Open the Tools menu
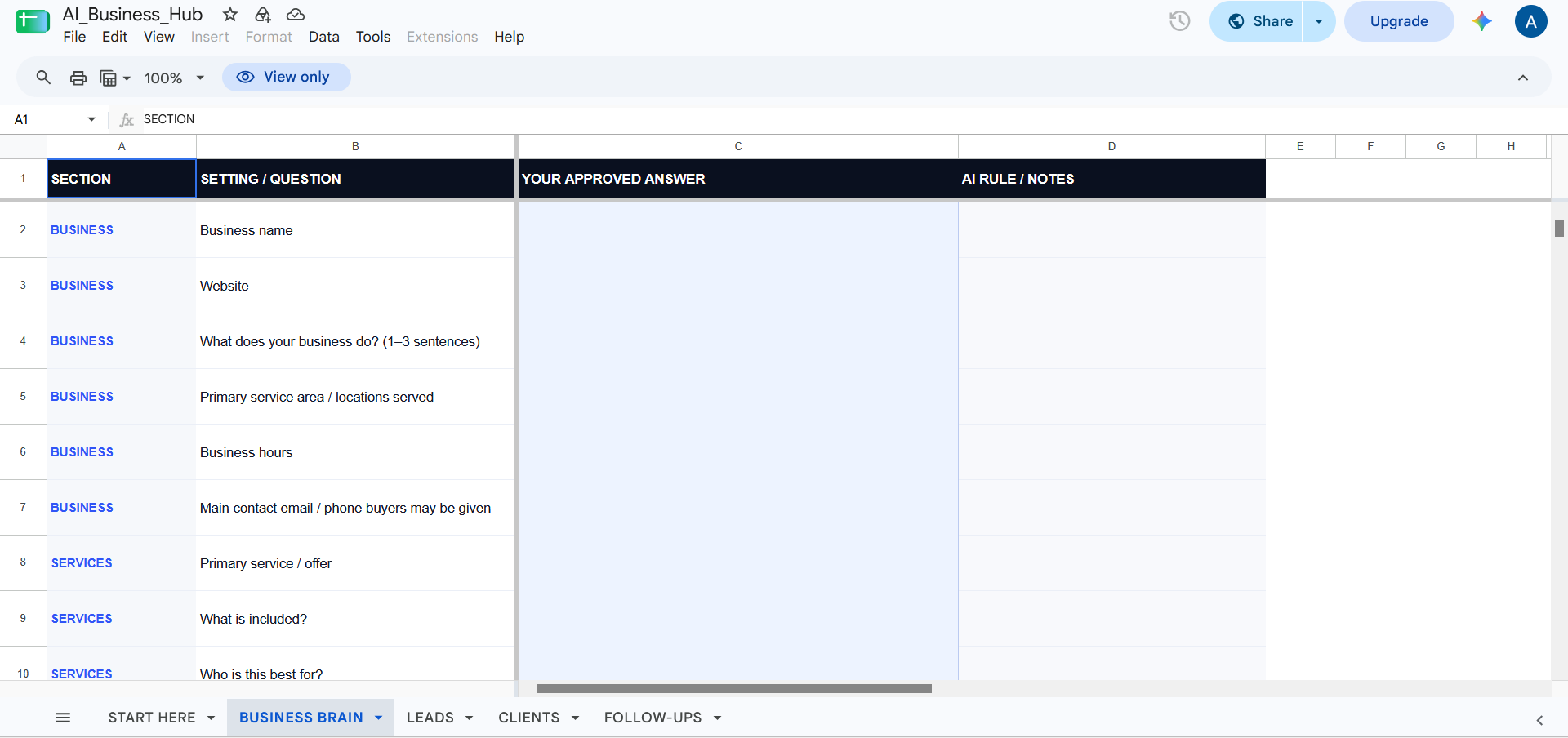 (x=373, y=37)
